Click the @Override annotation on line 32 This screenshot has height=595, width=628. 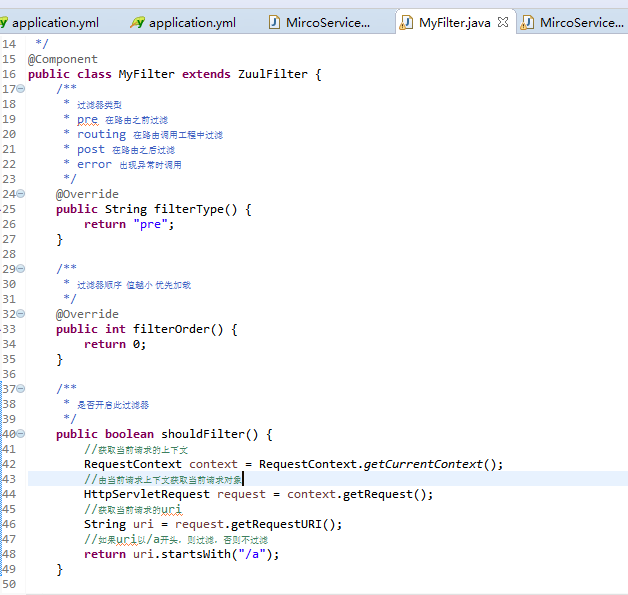tap(87, 314)
